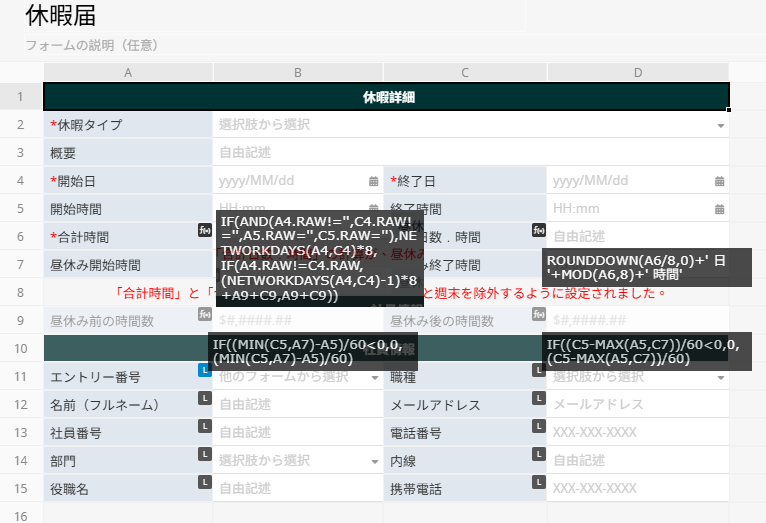766x523 pixels.
Task: Click the L icon beside 社員番号
Action: [x=204, y=427]
